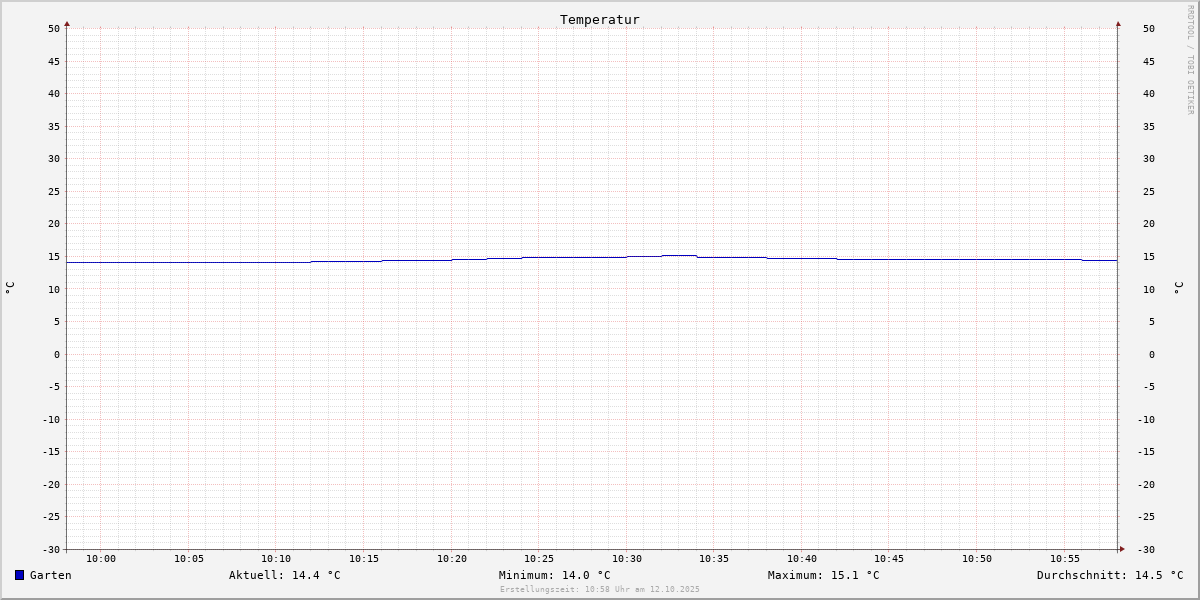The width and height of the screenshot is (1200, 600).
Task: Click the 10:10 time axis label
Action: tap(276, 559)
